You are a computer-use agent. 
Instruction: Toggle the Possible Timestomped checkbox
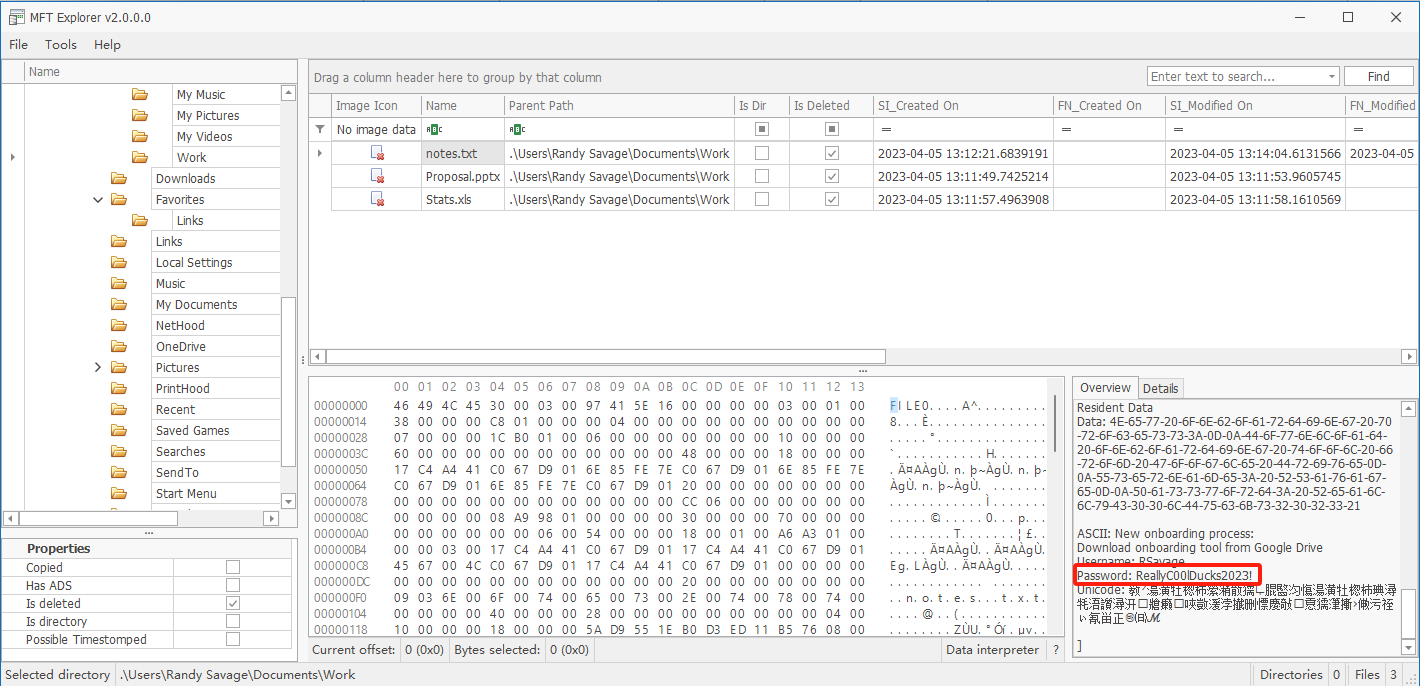233,640
